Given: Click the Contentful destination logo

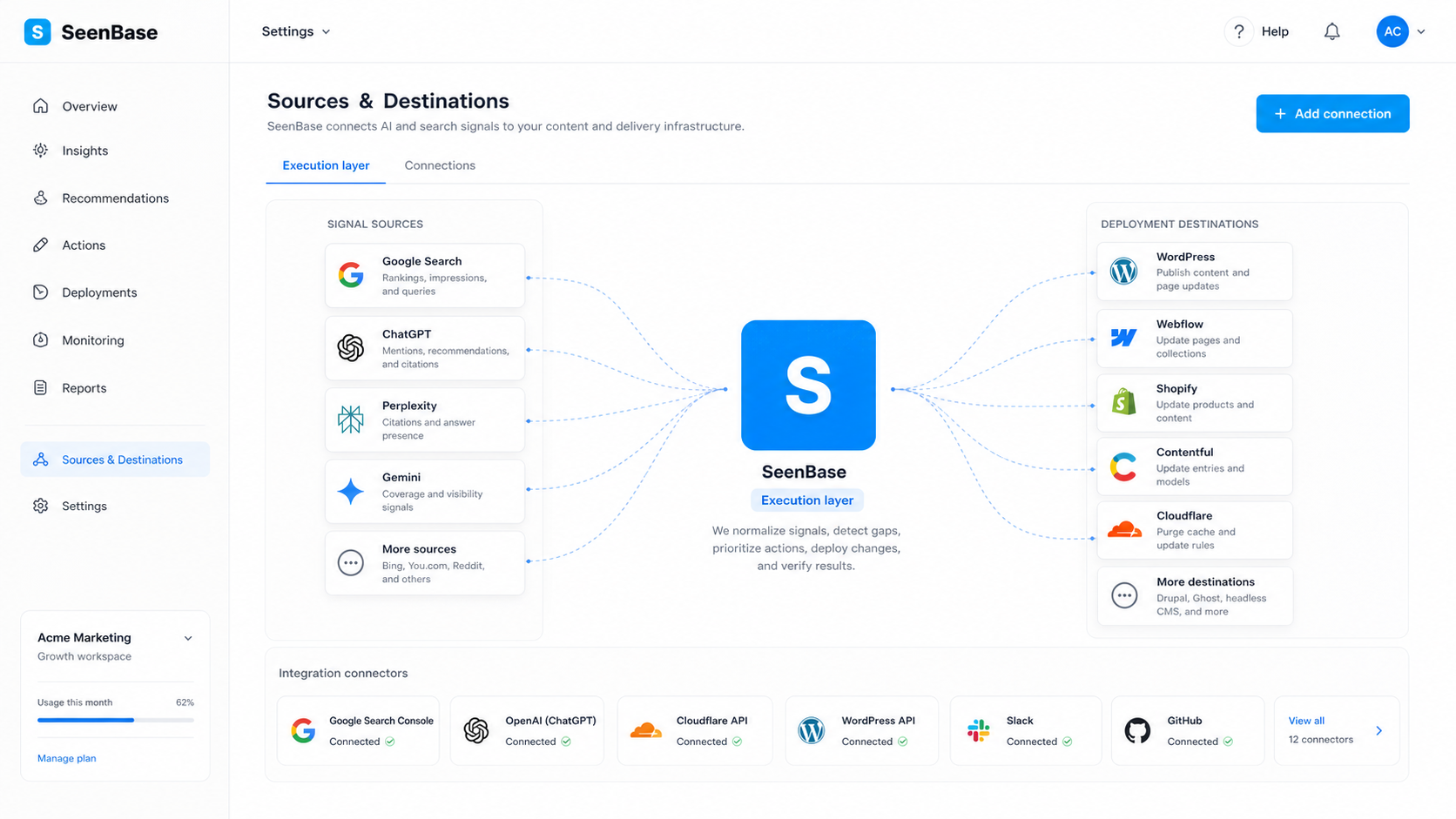Looking at the screenshot, I should [1124, 467].
